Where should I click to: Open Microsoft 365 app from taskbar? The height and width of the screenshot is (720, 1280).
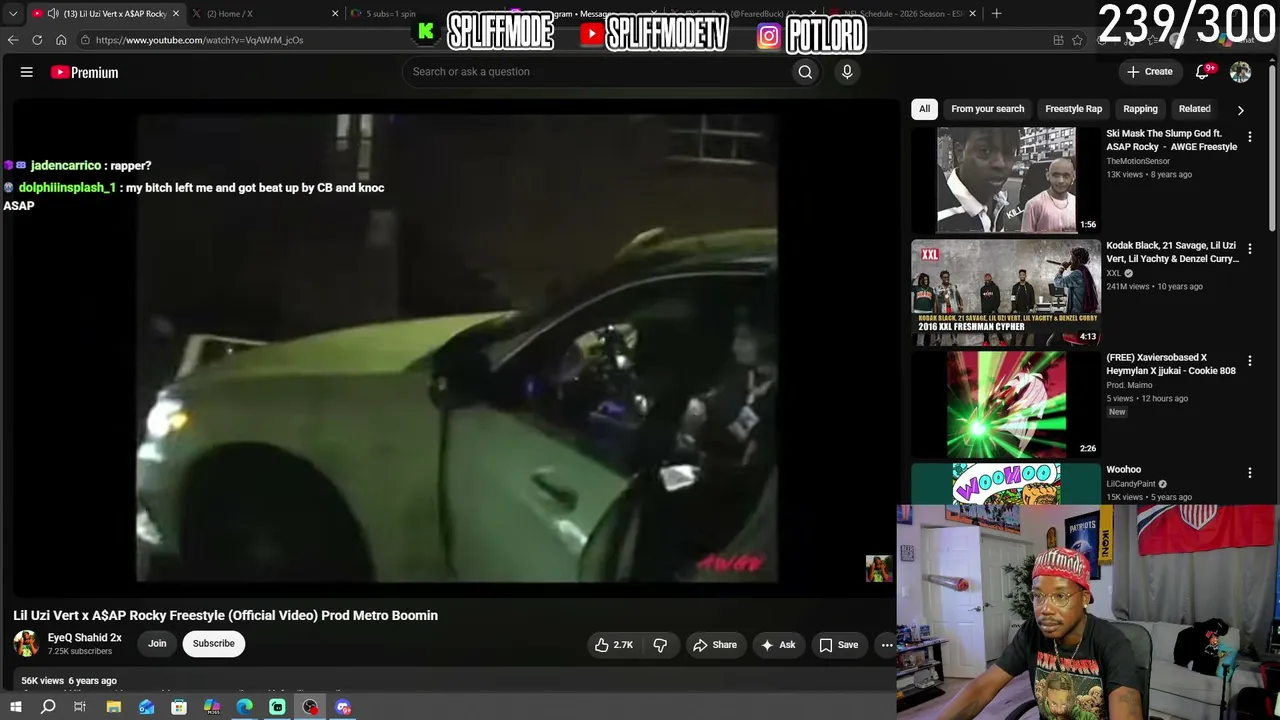tap(212, 707)
